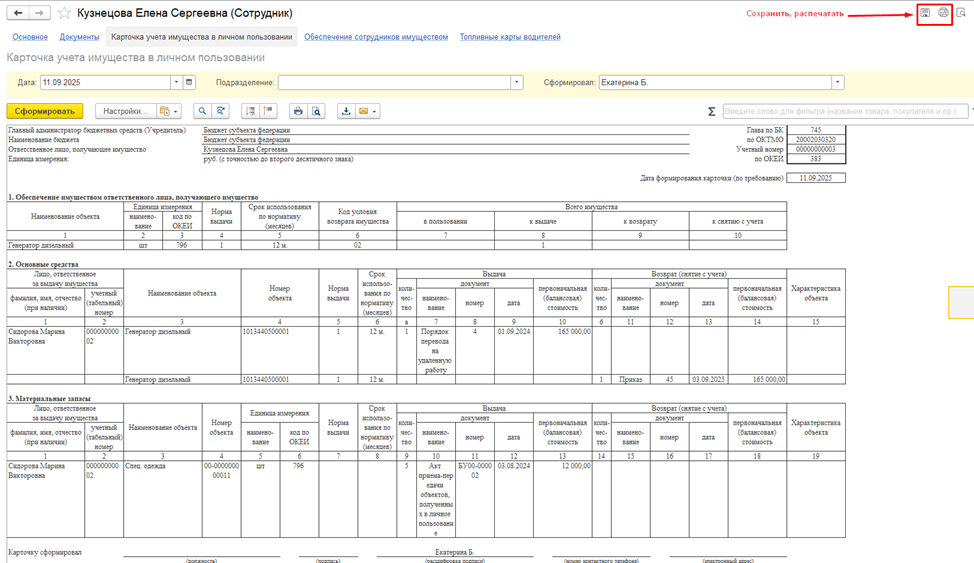Focus the filter word search field
The image size is (974, 563).
point(845,111)
